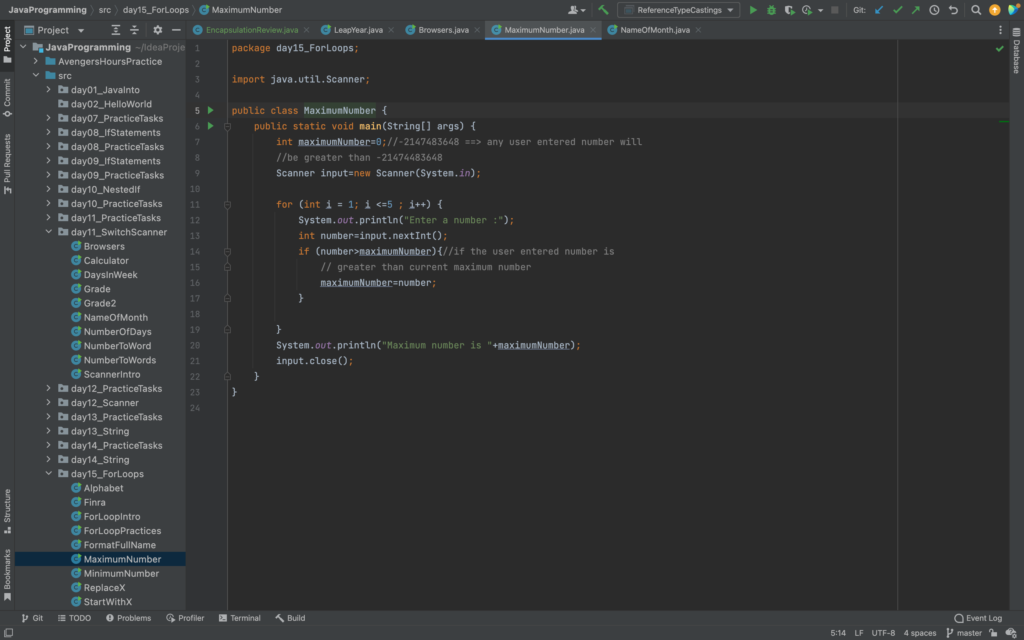Open Project panel settings gear

(x=157, y=30)
